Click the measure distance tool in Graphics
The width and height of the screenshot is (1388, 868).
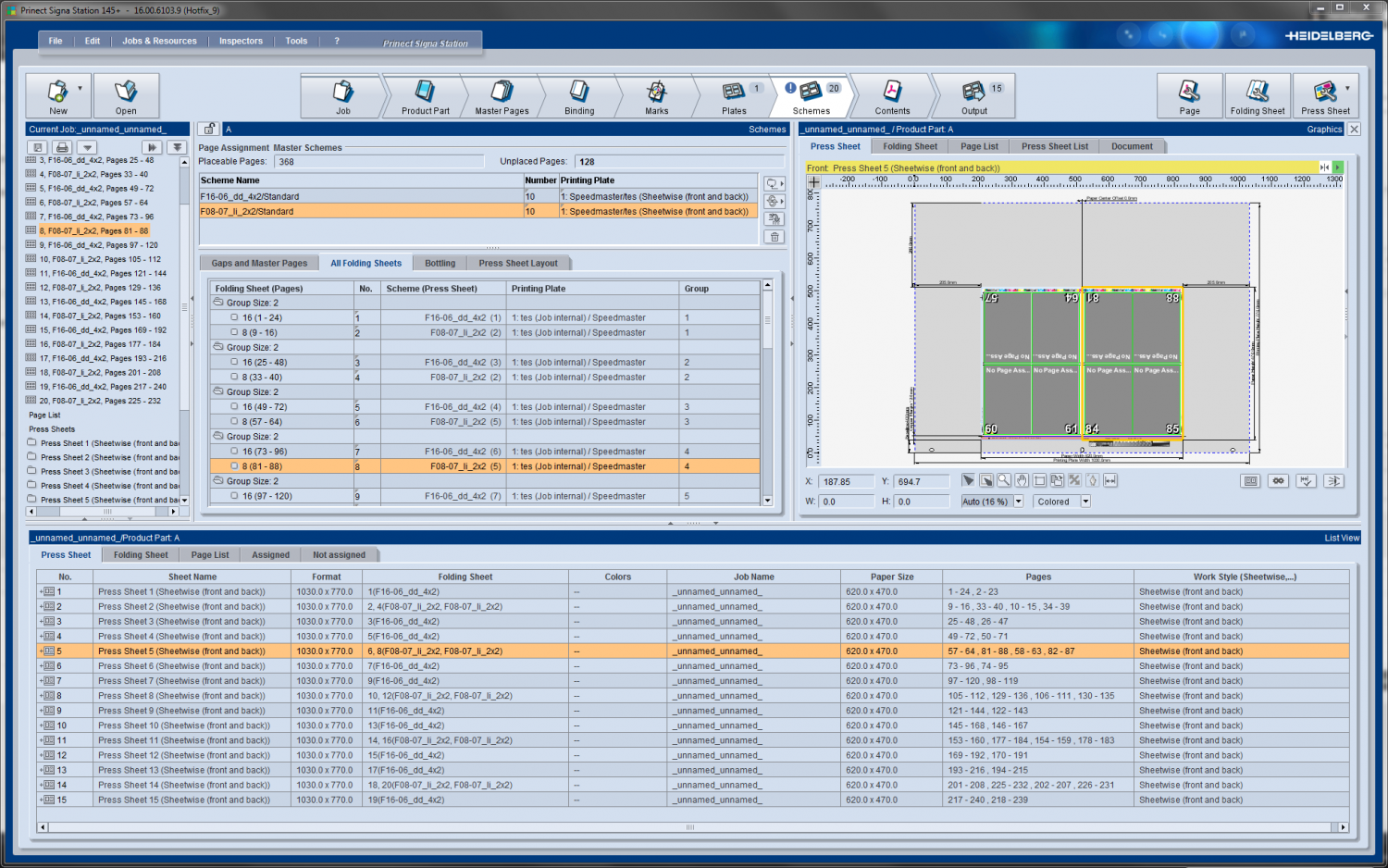1110,480
